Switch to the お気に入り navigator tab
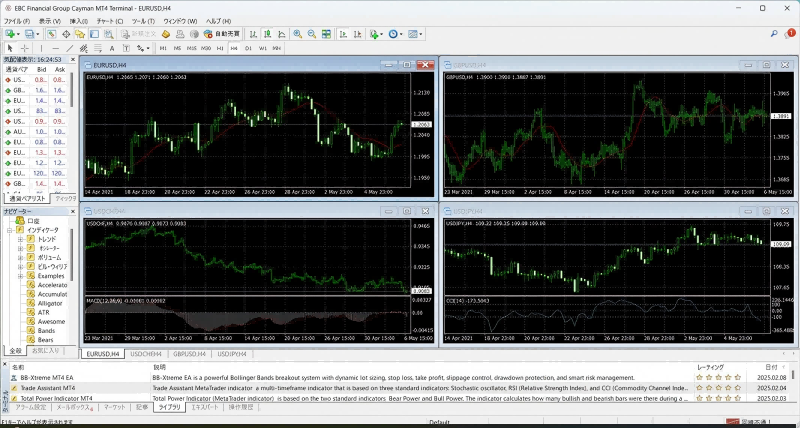Image resolution: width=800 pixels, height=428 pixels. coord(45,350)
